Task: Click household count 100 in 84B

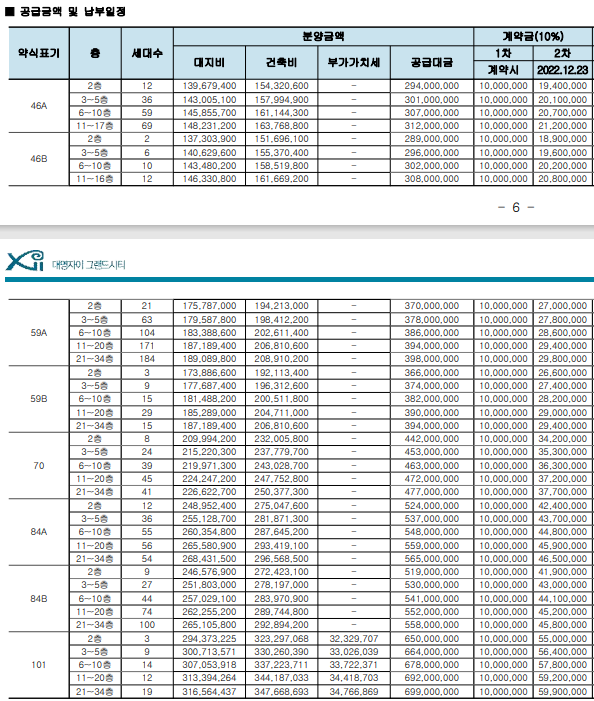Action: (147, 625)
